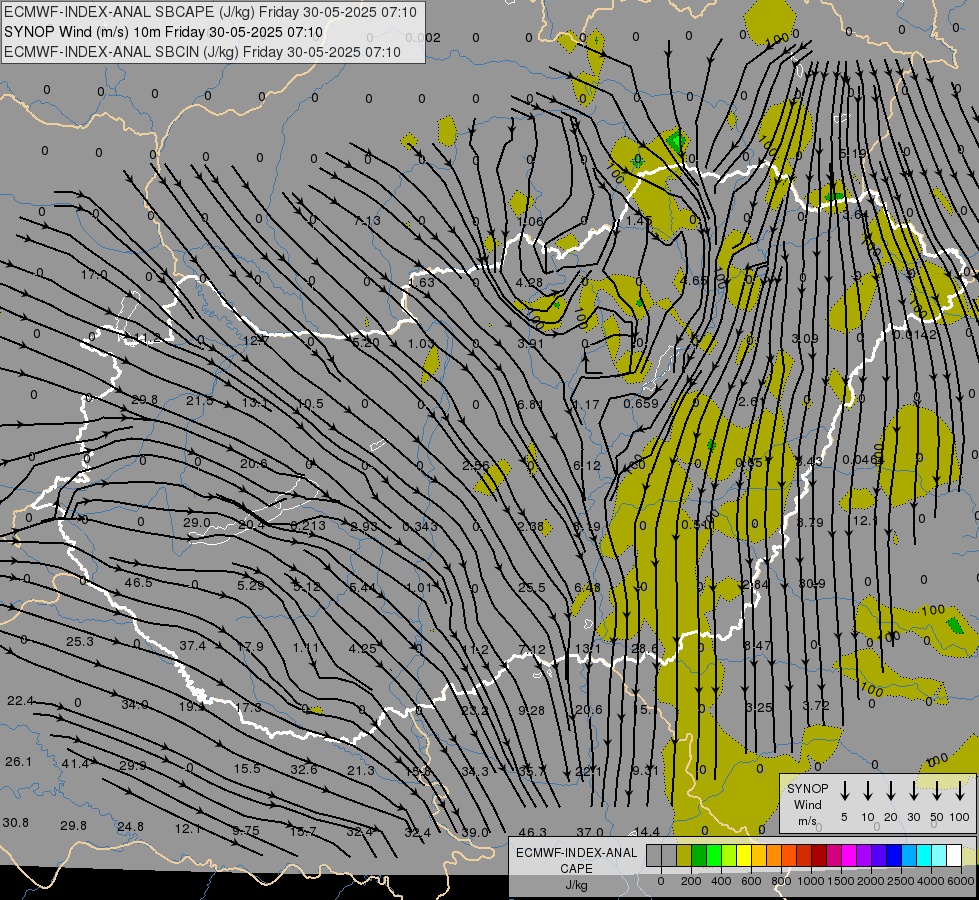This screenshot has width=979, height=900.
Task: Select the SBCAPE title line in header
Action: pos(210,12)
